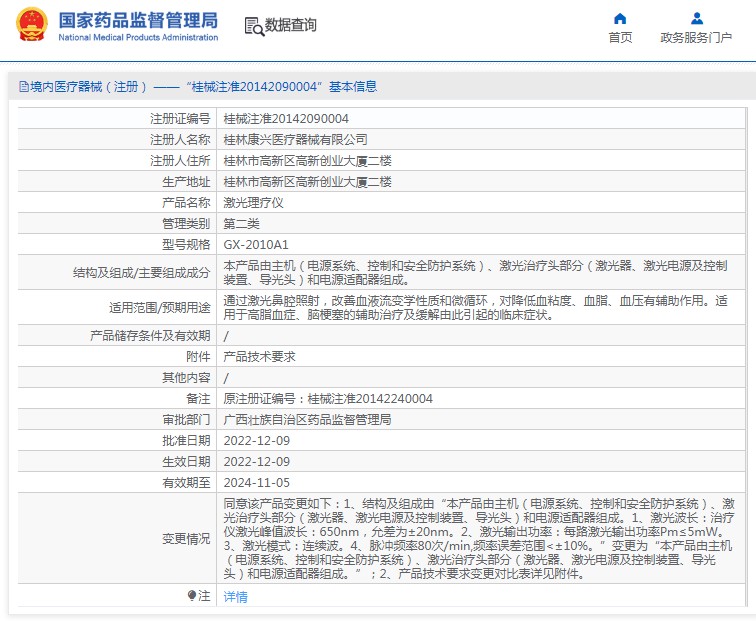Click the 型号规格 label

[186, 245]
